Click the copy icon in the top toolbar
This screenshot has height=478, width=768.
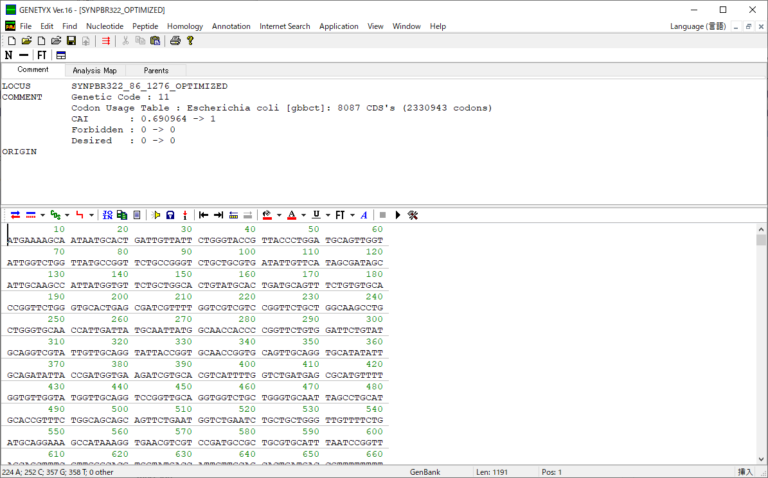point(140,41)
